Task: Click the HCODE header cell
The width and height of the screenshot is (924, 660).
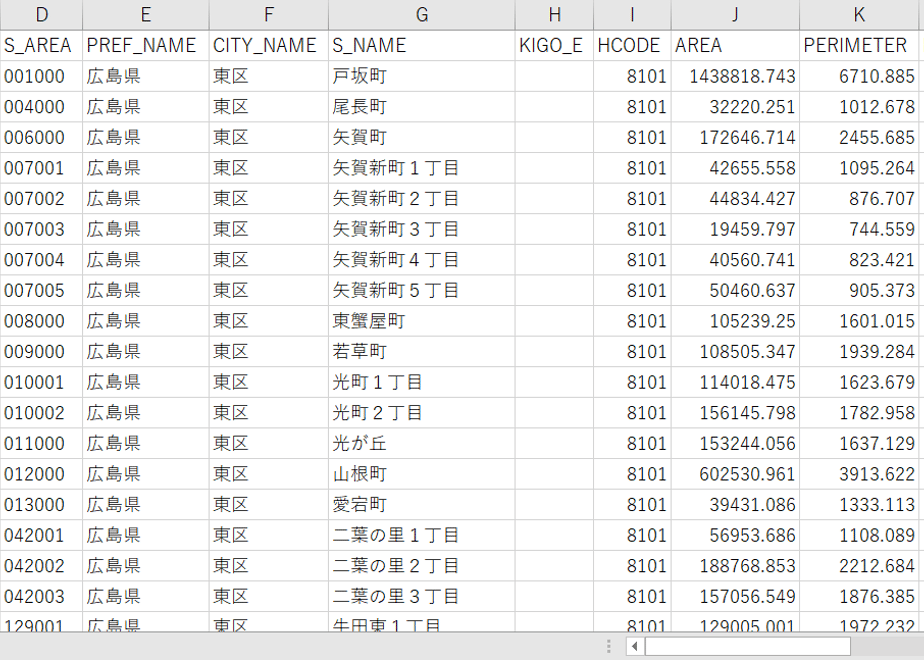Action: [x=632, y=45]
